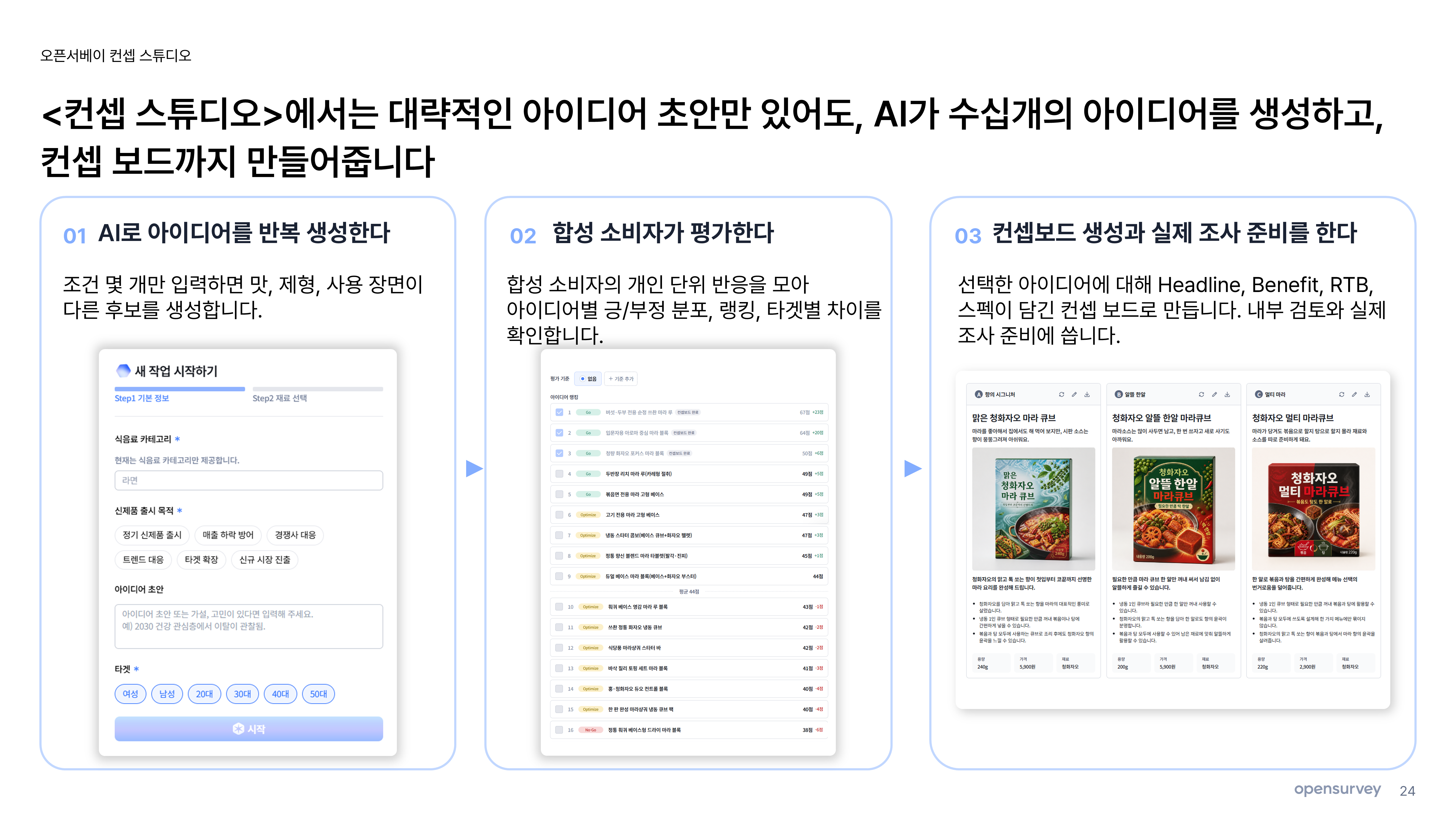Image resolution: width=1456 pixels, height=819 pixels.
Task: Check idea 6 고기 전용 마라 고형 베이스
Action: pyautogui.click(x=559, y=515)
